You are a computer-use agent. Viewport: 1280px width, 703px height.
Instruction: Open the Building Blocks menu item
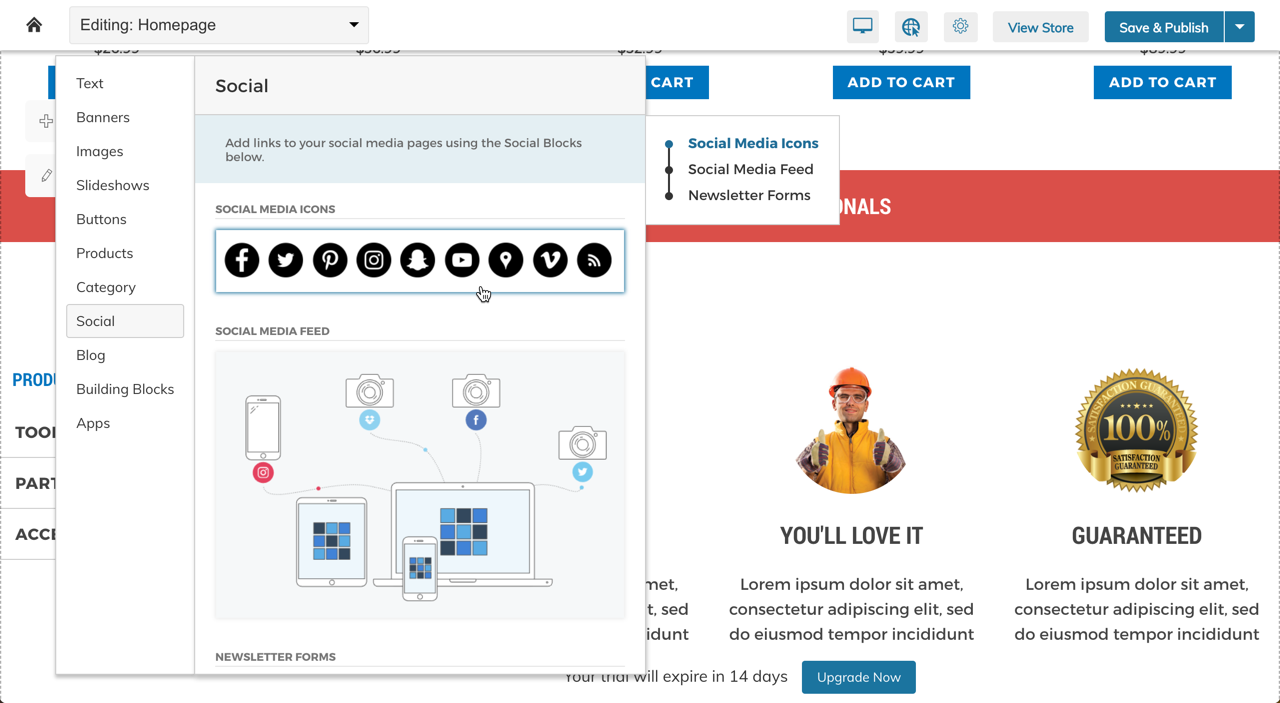(125, 389)
